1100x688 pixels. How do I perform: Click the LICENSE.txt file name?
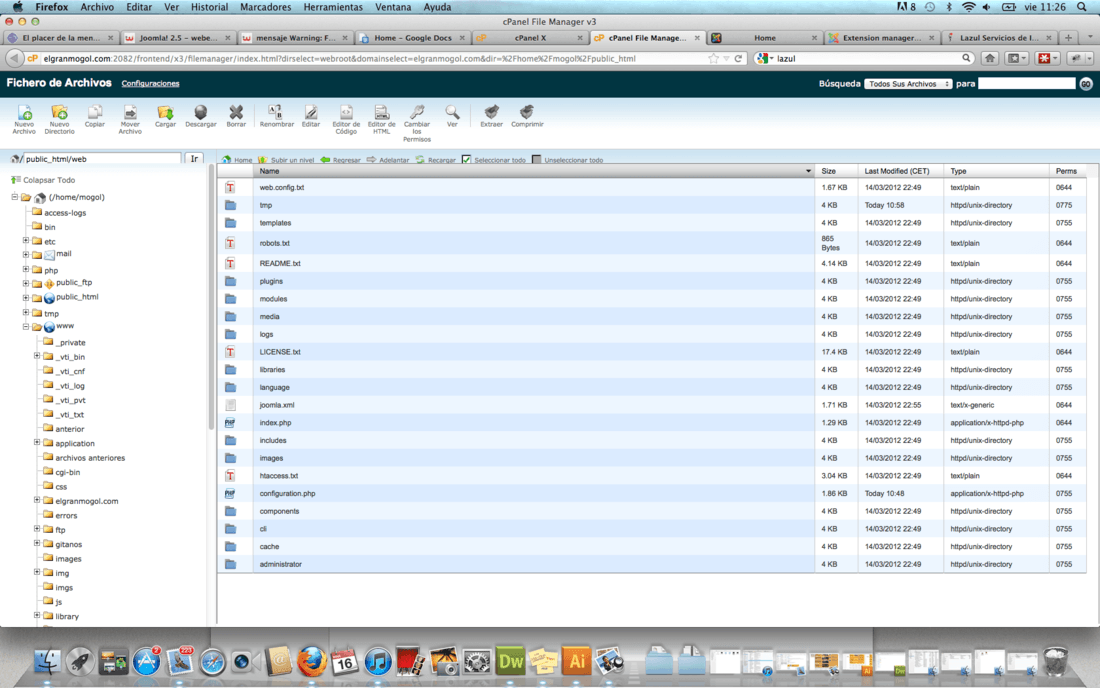pyautogui.click(x=280, y=352)
